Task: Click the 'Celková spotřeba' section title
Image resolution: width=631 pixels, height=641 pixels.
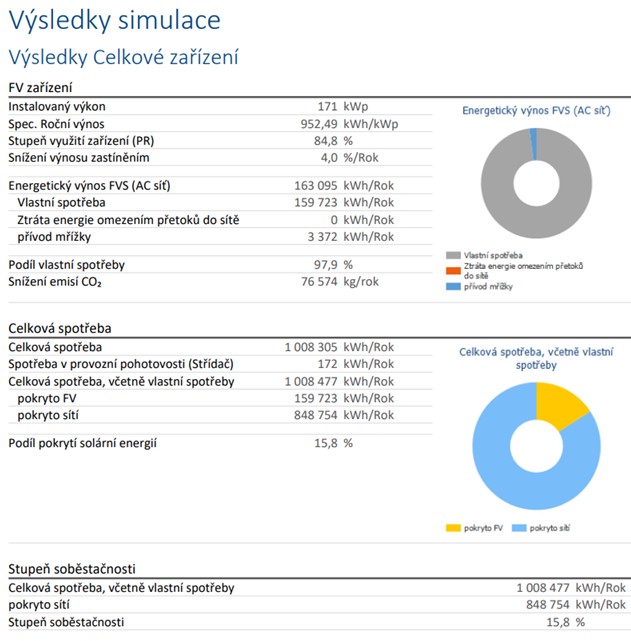Action: (x=60, y=328)
